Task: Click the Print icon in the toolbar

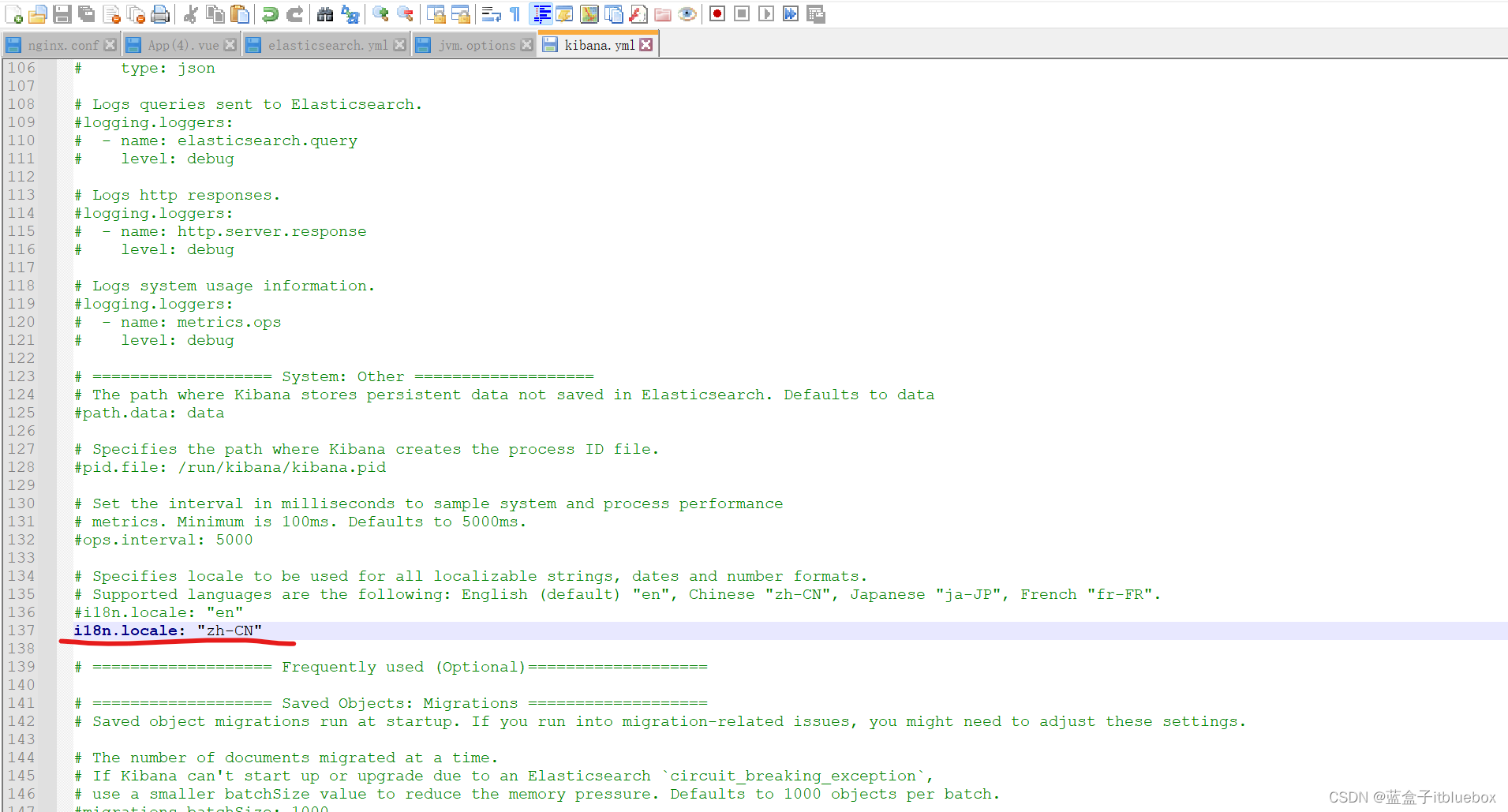Action: click(159, 14)
